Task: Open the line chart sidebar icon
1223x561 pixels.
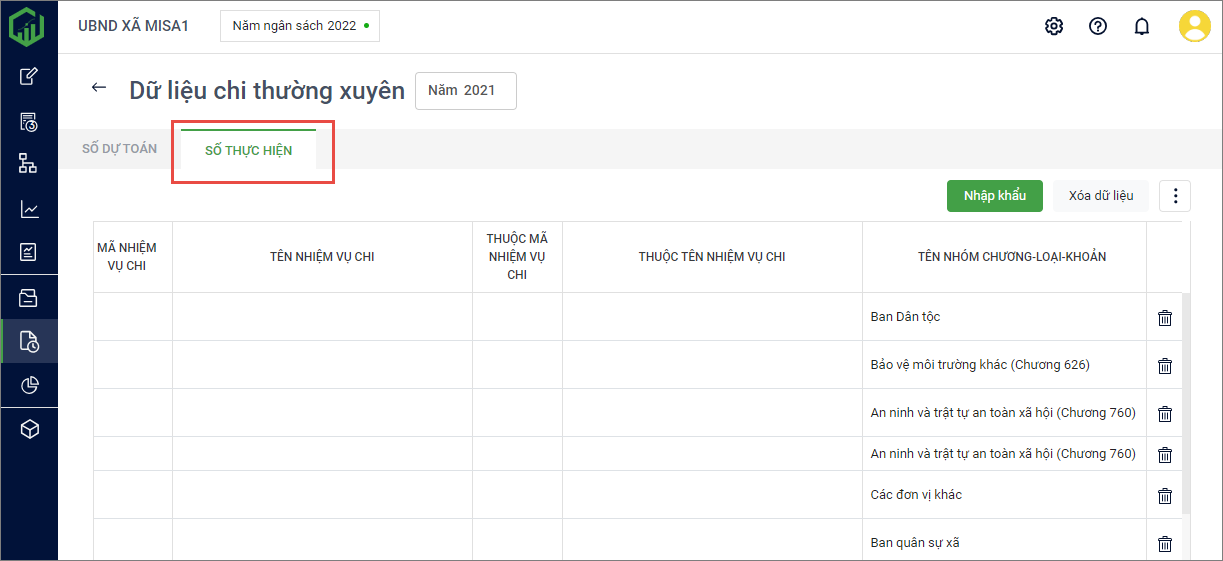Action: (x=29, y=209)
